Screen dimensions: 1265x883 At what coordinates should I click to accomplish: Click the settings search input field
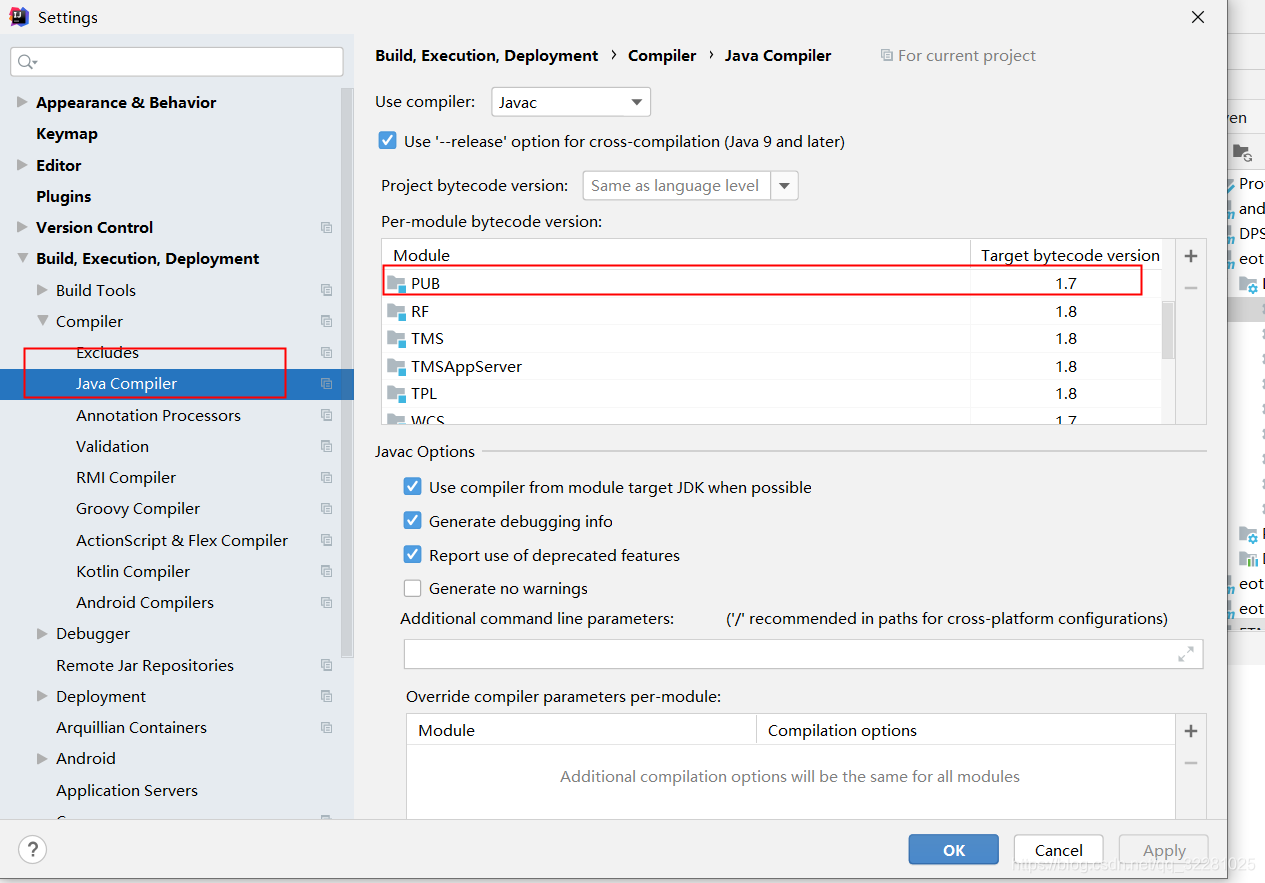pos(185,62)
